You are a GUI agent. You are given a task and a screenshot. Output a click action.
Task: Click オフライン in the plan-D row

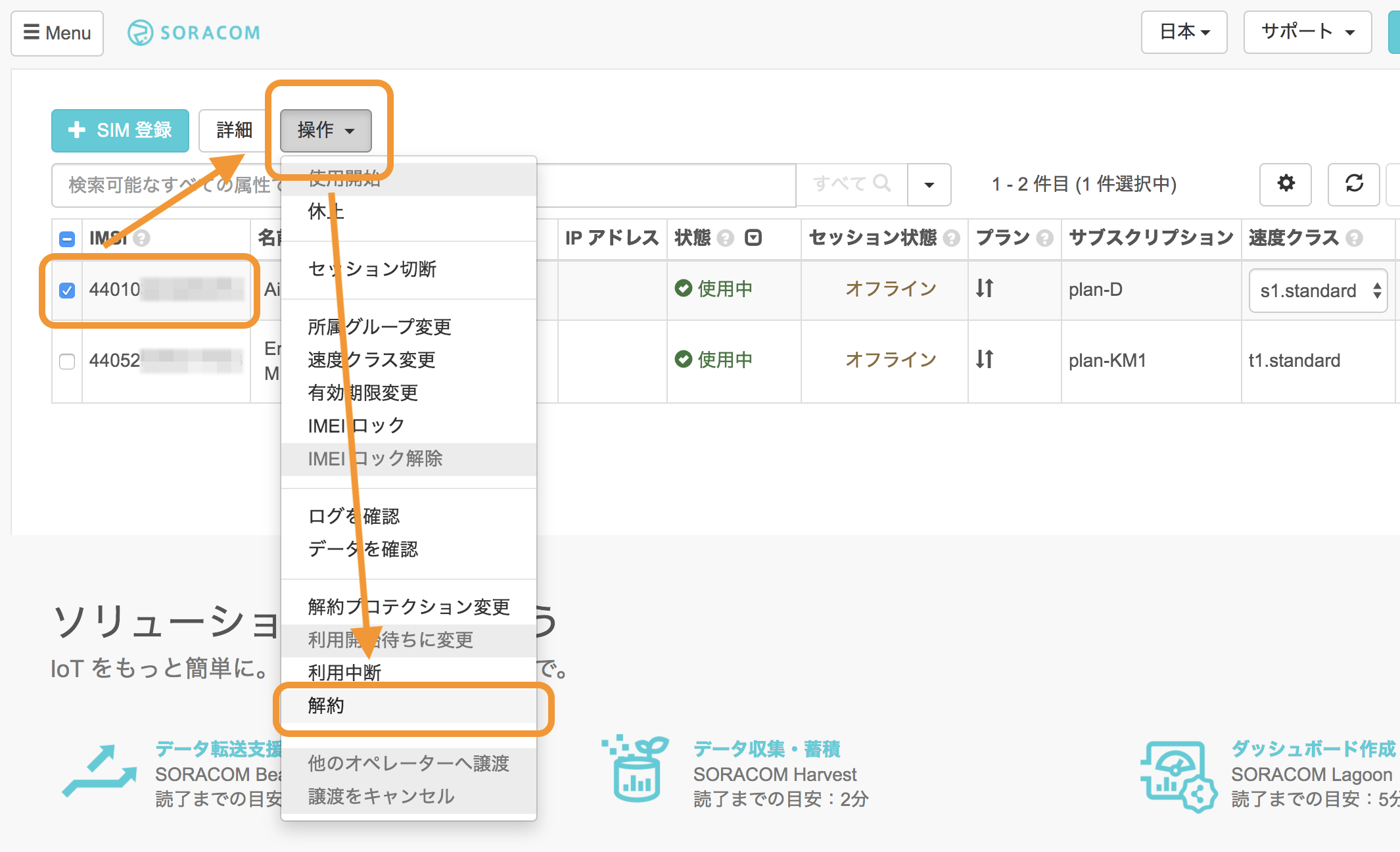[x=891, y=289]
